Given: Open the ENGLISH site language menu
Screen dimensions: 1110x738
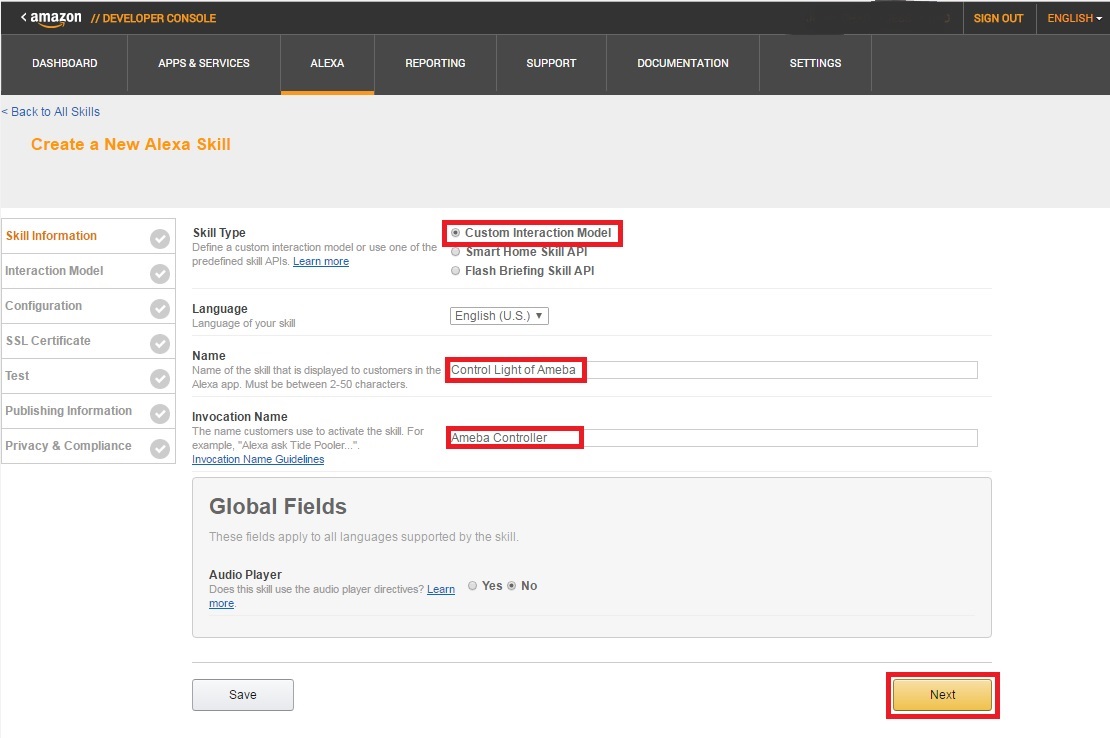Looking at the screenshot, I should (1074, 18).
